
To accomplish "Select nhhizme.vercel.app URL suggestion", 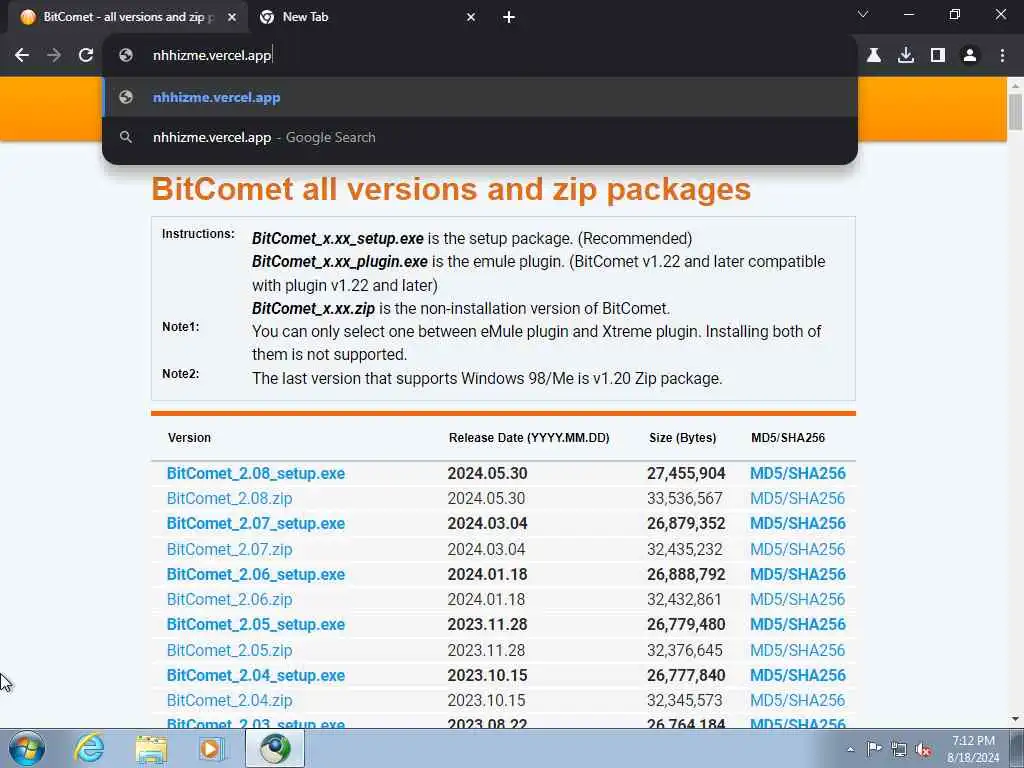I will click(x=479, y=97).
